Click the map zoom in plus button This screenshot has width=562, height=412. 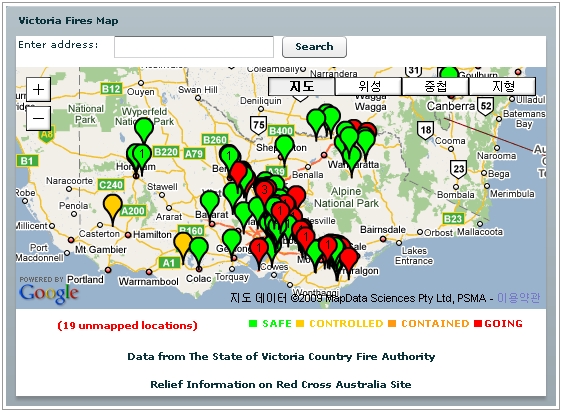38,89
